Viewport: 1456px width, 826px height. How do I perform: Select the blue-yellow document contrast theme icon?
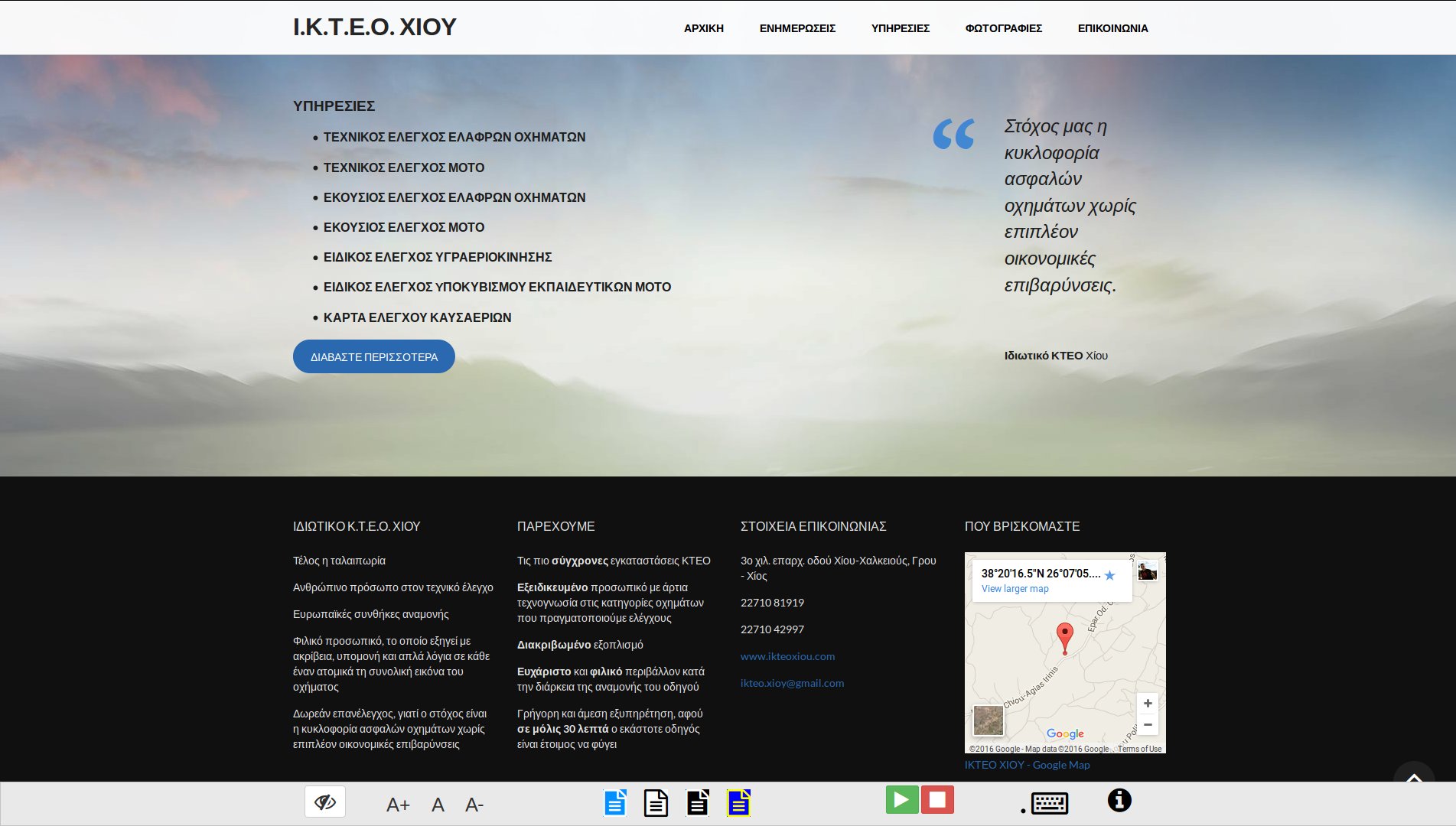[x=738, y=802]
